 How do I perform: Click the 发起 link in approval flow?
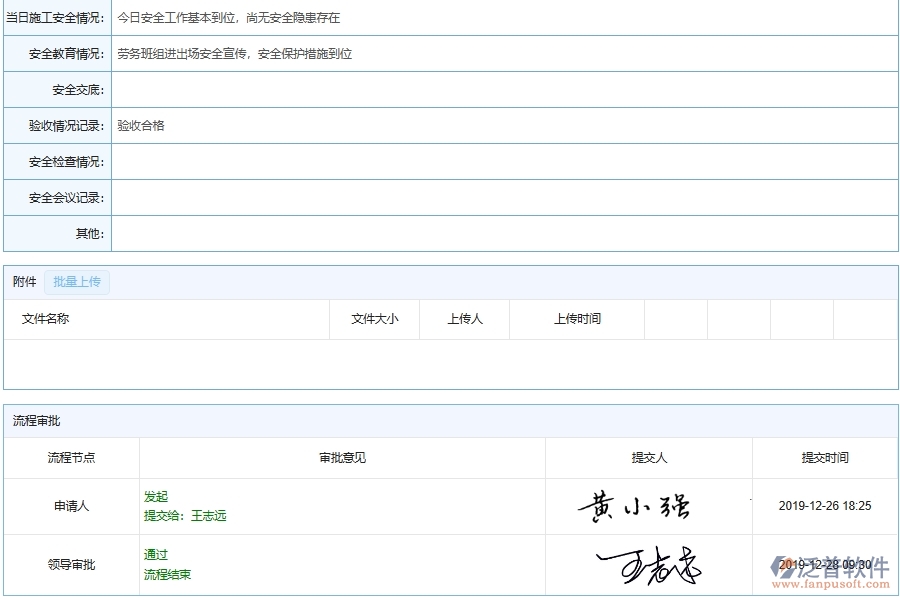156,496
